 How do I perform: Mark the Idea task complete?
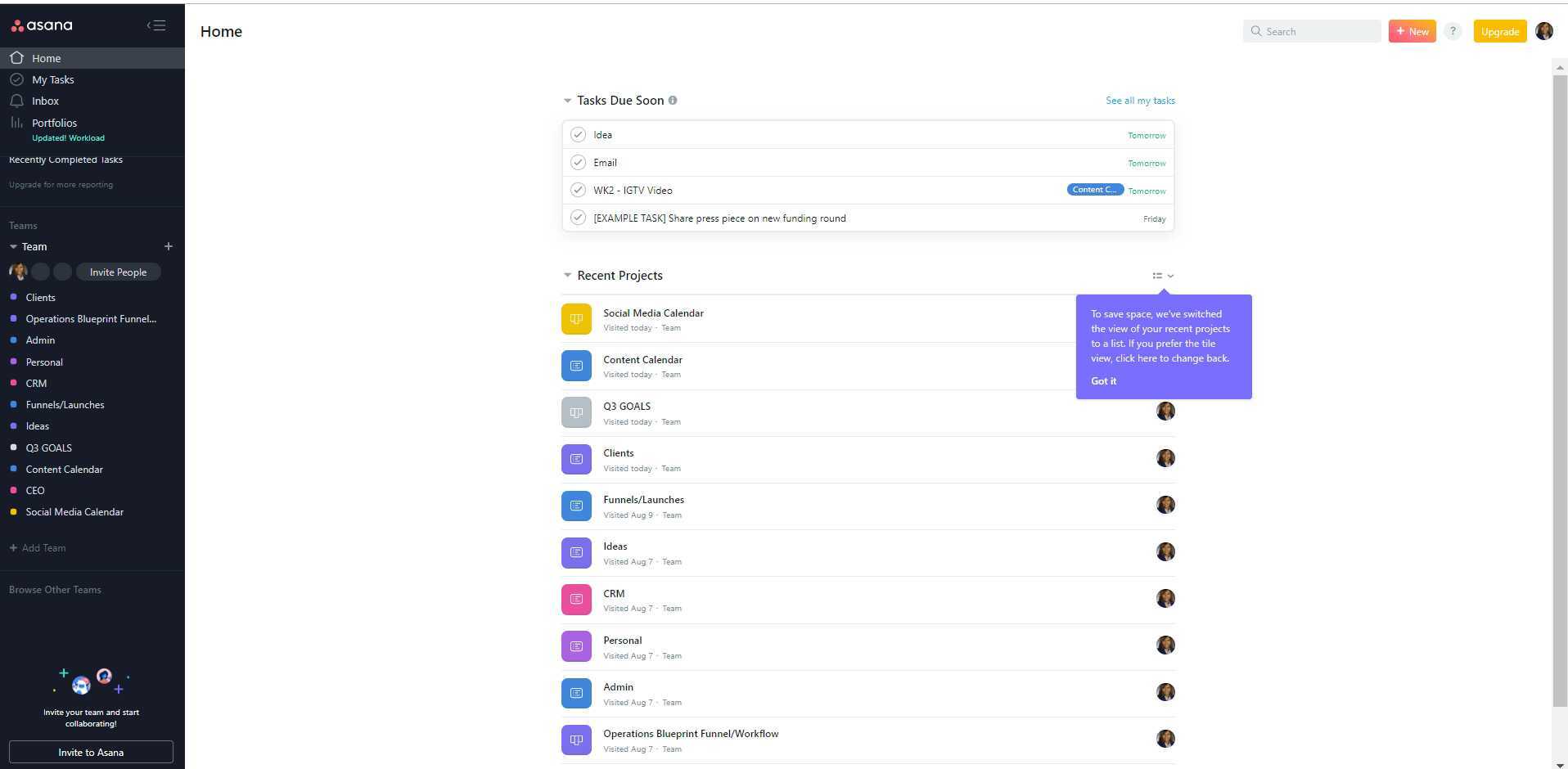(578, 135)
